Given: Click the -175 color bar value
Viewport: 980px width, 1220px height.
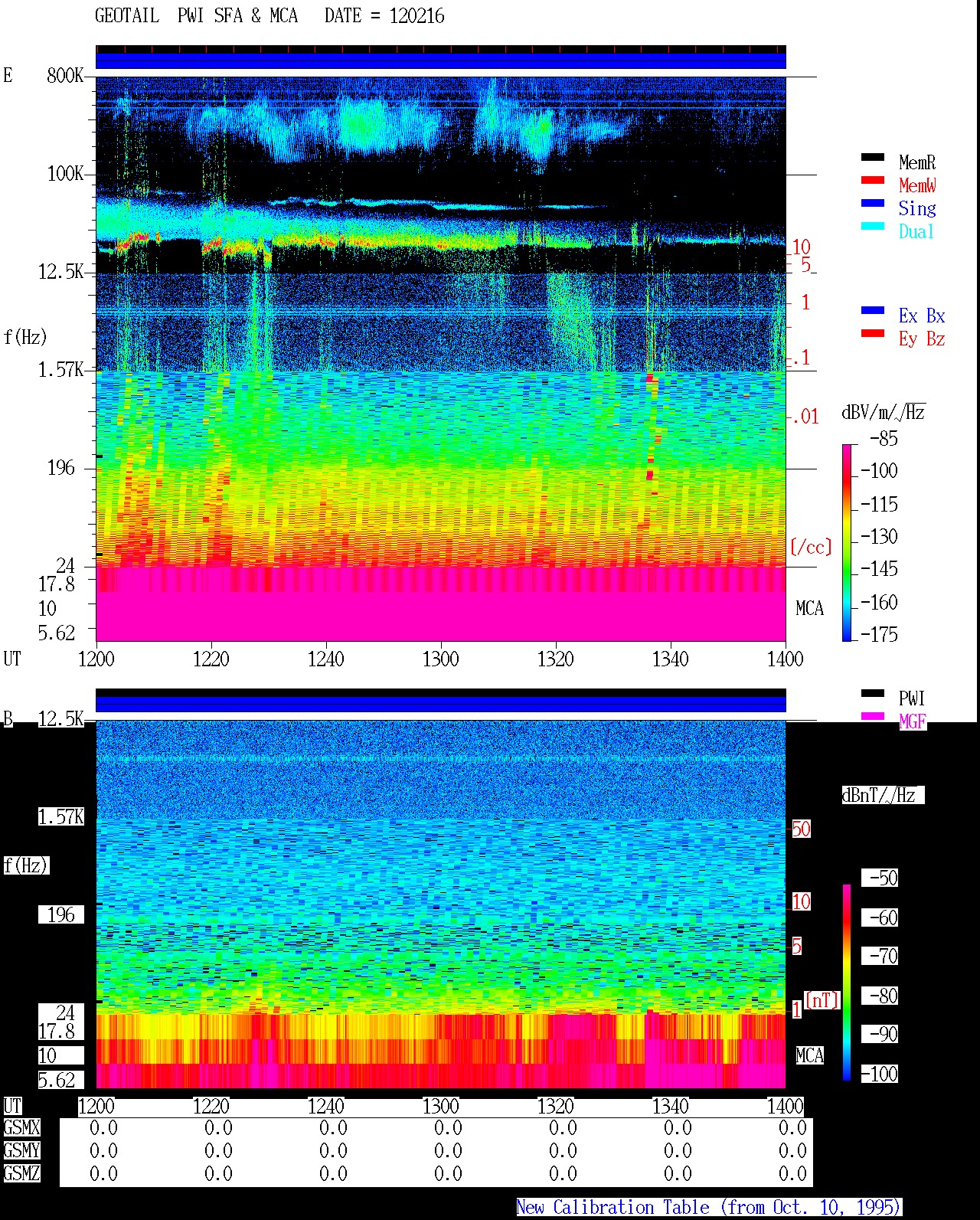Looking at the screenshot, I should point(879,634).
